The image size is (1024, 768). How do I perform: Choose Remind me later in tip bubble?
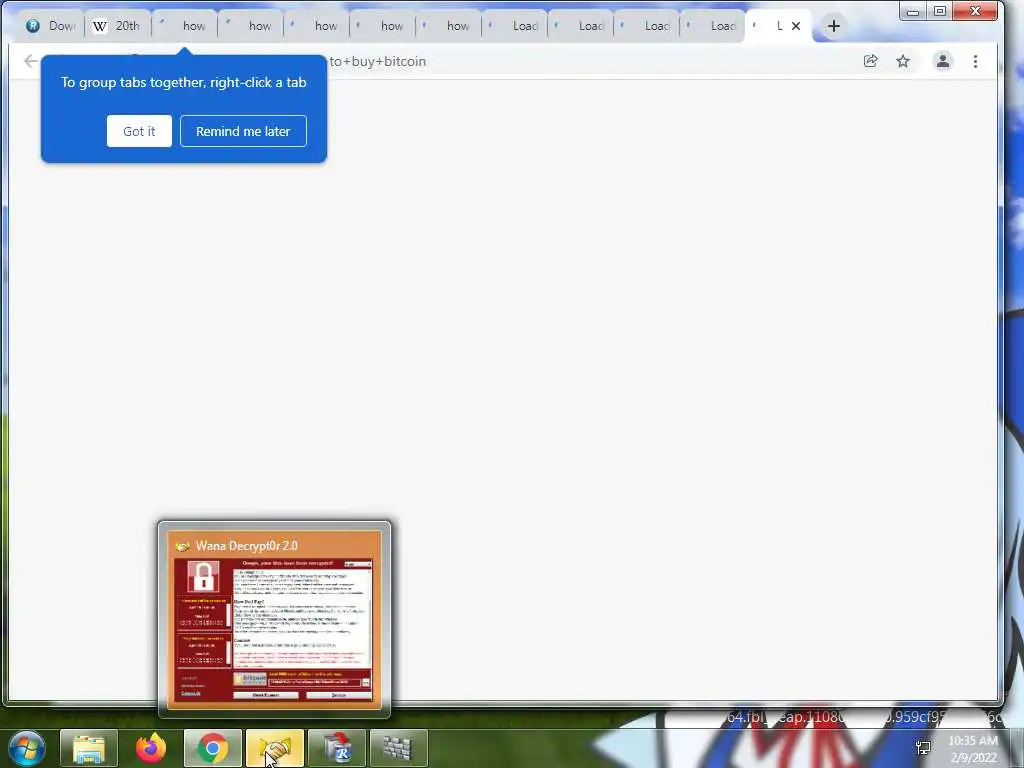point(243,131)
